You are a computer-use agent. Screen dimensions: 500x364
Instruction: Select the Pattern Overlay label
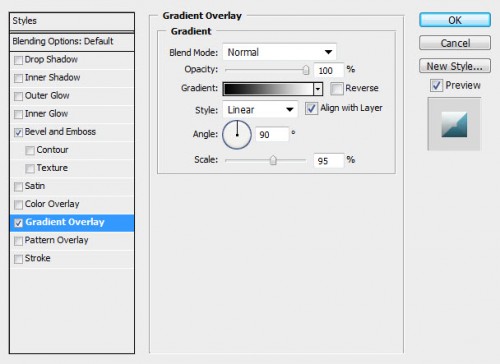[57, 240]
